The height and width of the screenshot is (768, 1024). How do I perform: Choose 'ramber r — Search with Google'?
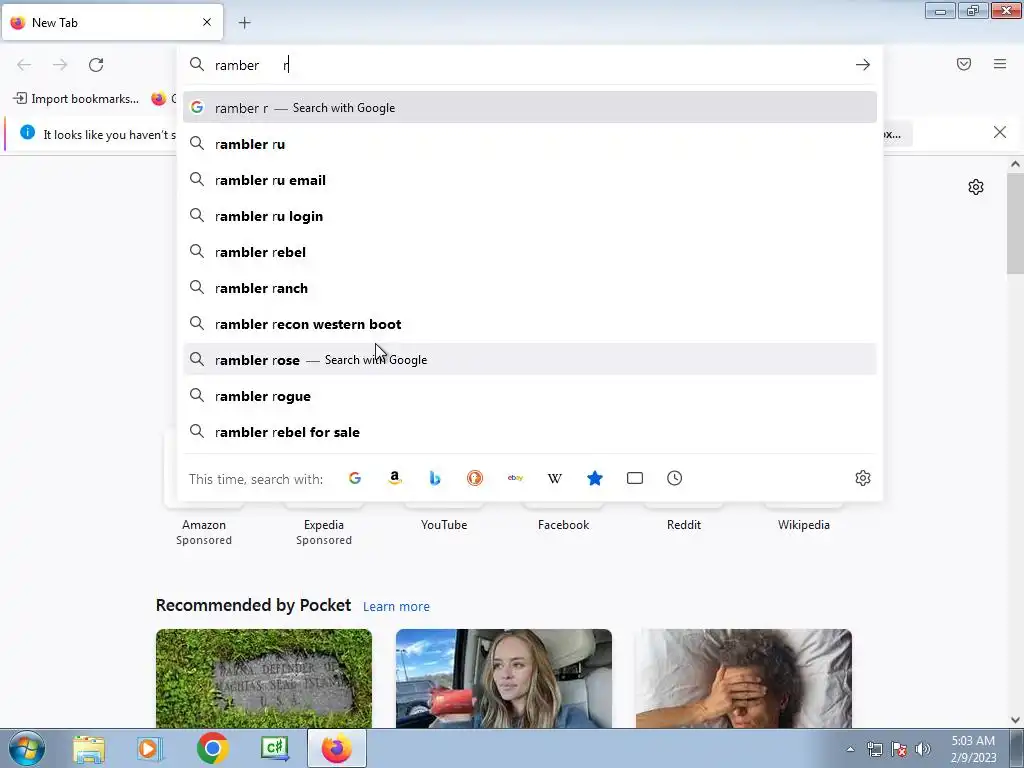click(530, 108)
